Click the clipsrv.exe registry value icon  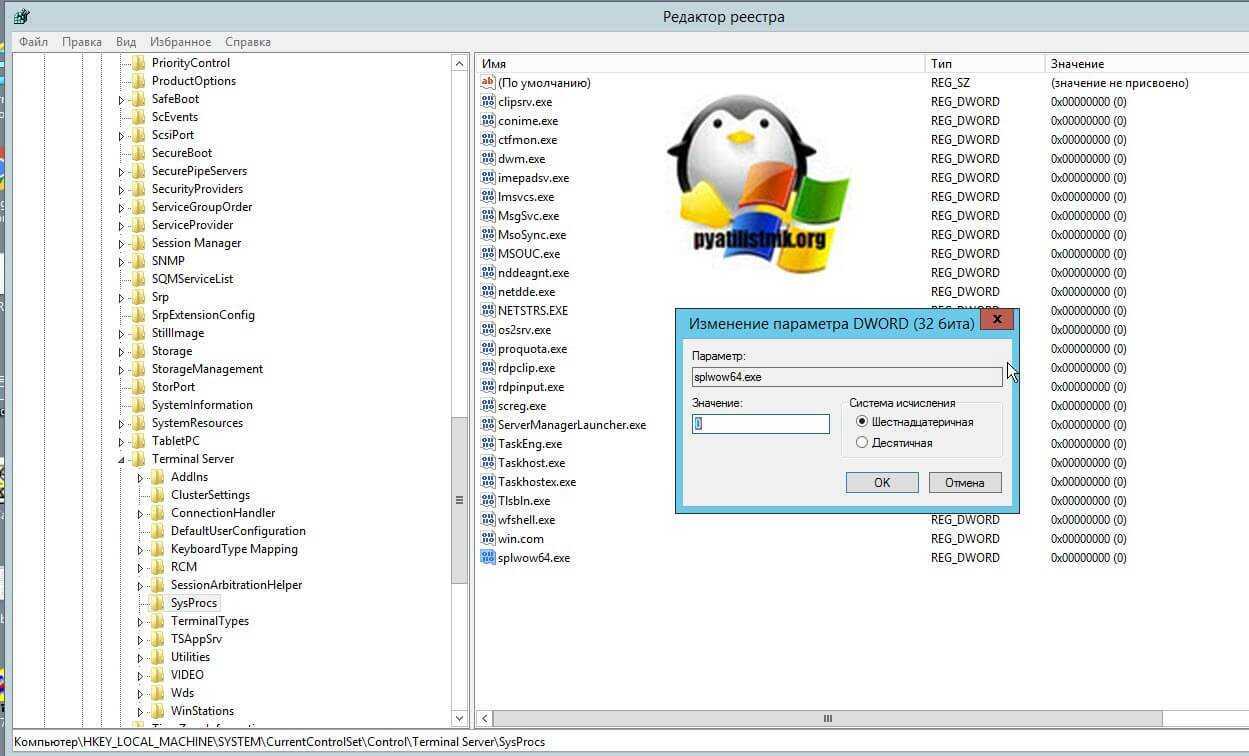pyautogui.click(x=488, y=102)
